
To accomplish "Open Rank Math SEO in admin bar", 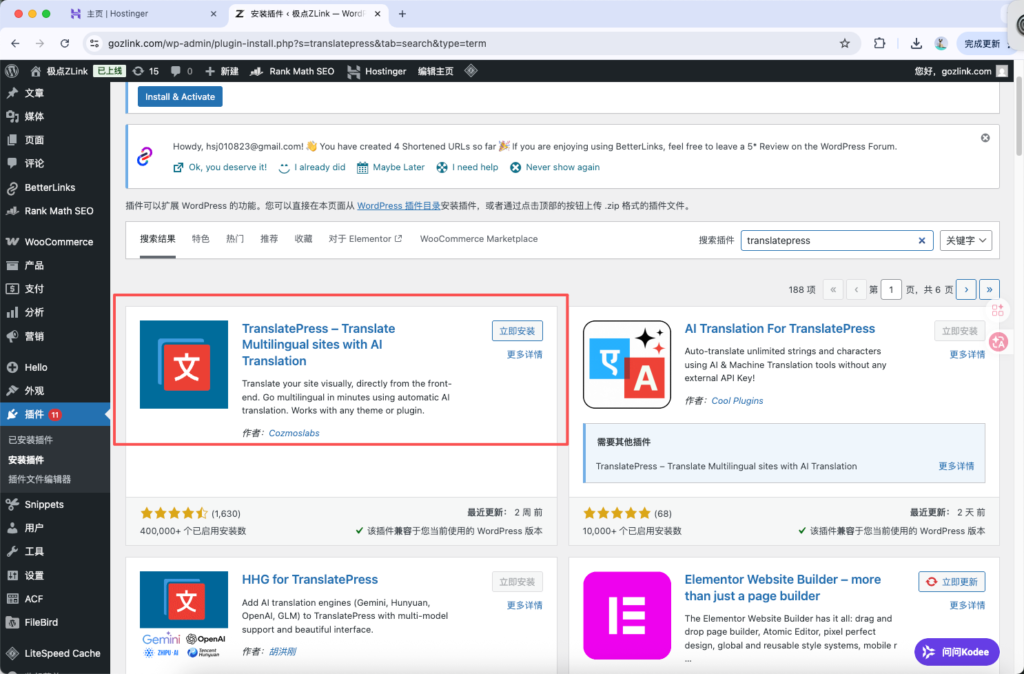I will [293, 71].
